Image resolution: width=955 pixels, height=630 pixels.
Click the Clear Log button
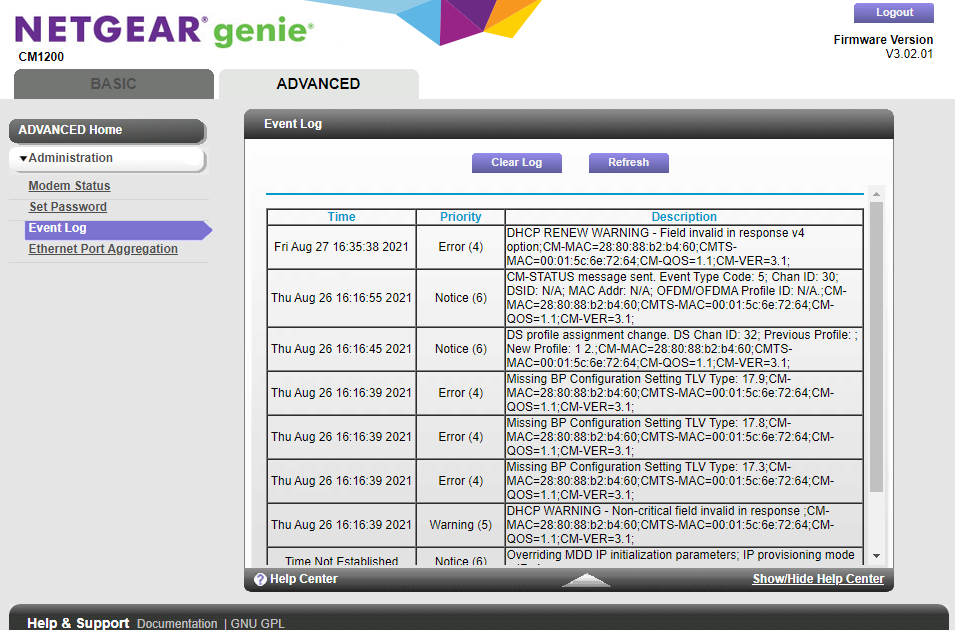point(516,162)
